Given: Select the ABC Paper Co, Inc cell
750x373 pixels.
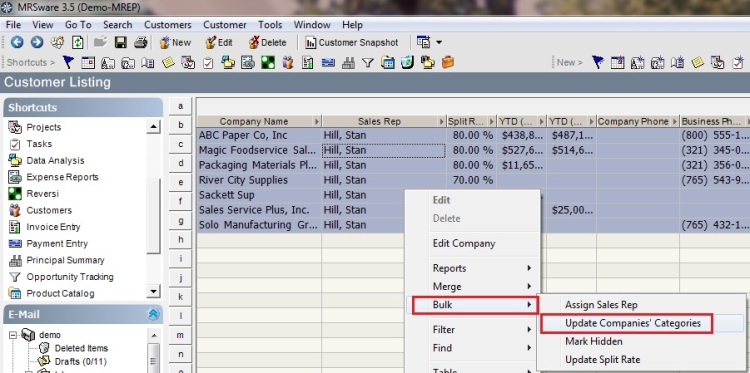Looking at the screenshot, I should [259, 135].
